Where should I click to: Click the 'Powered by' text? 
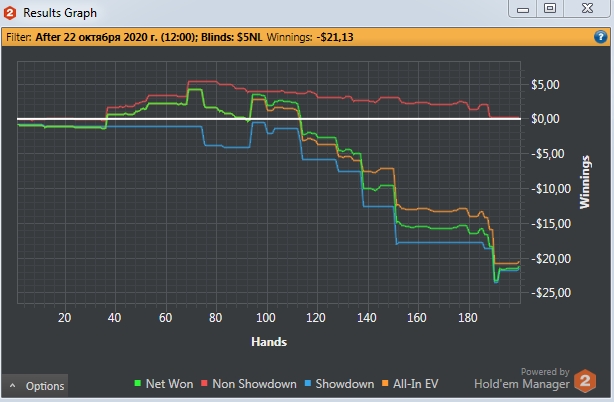pos(545,371)
